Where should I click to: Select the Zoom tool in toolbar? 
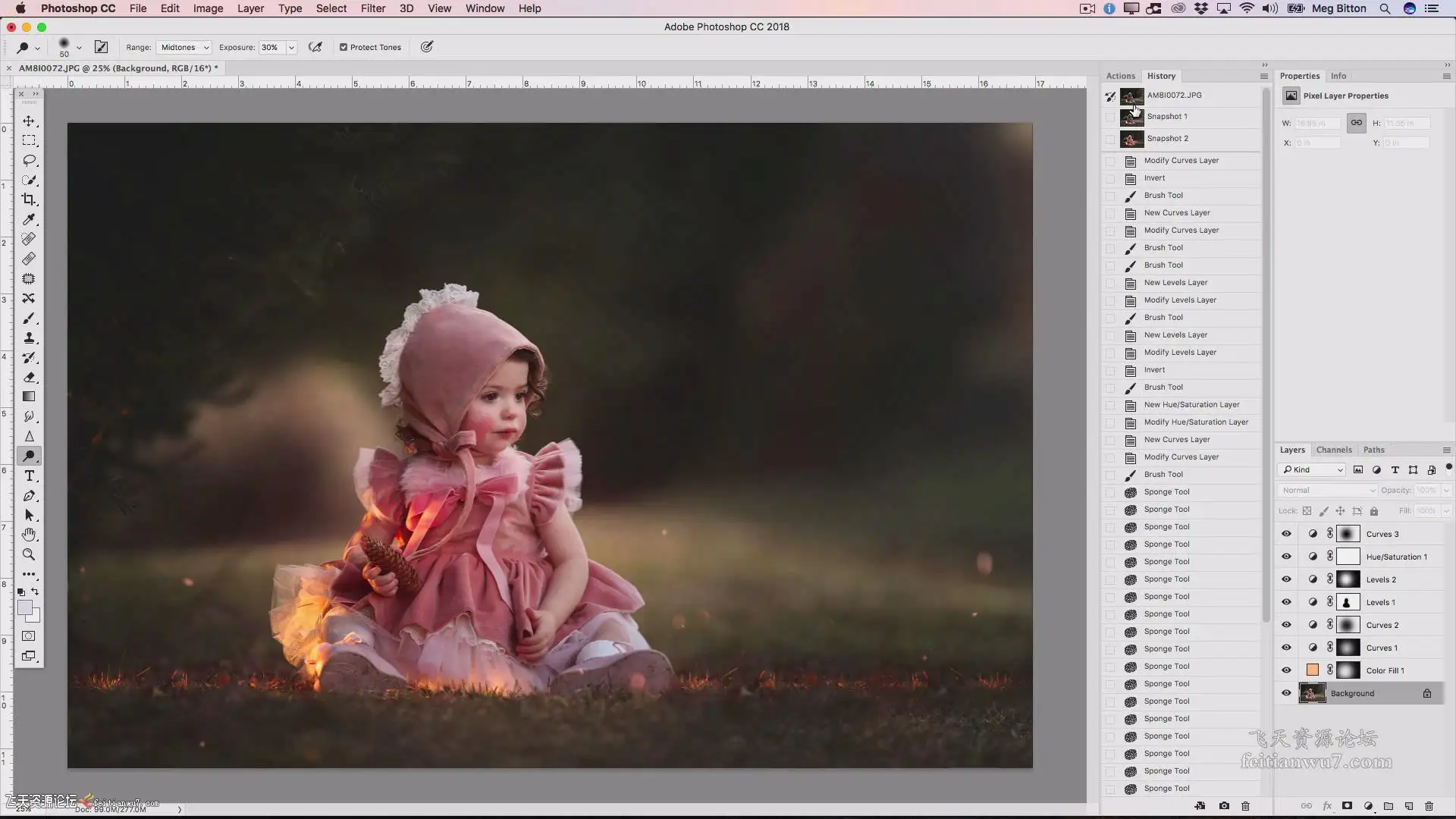(29, 554)
